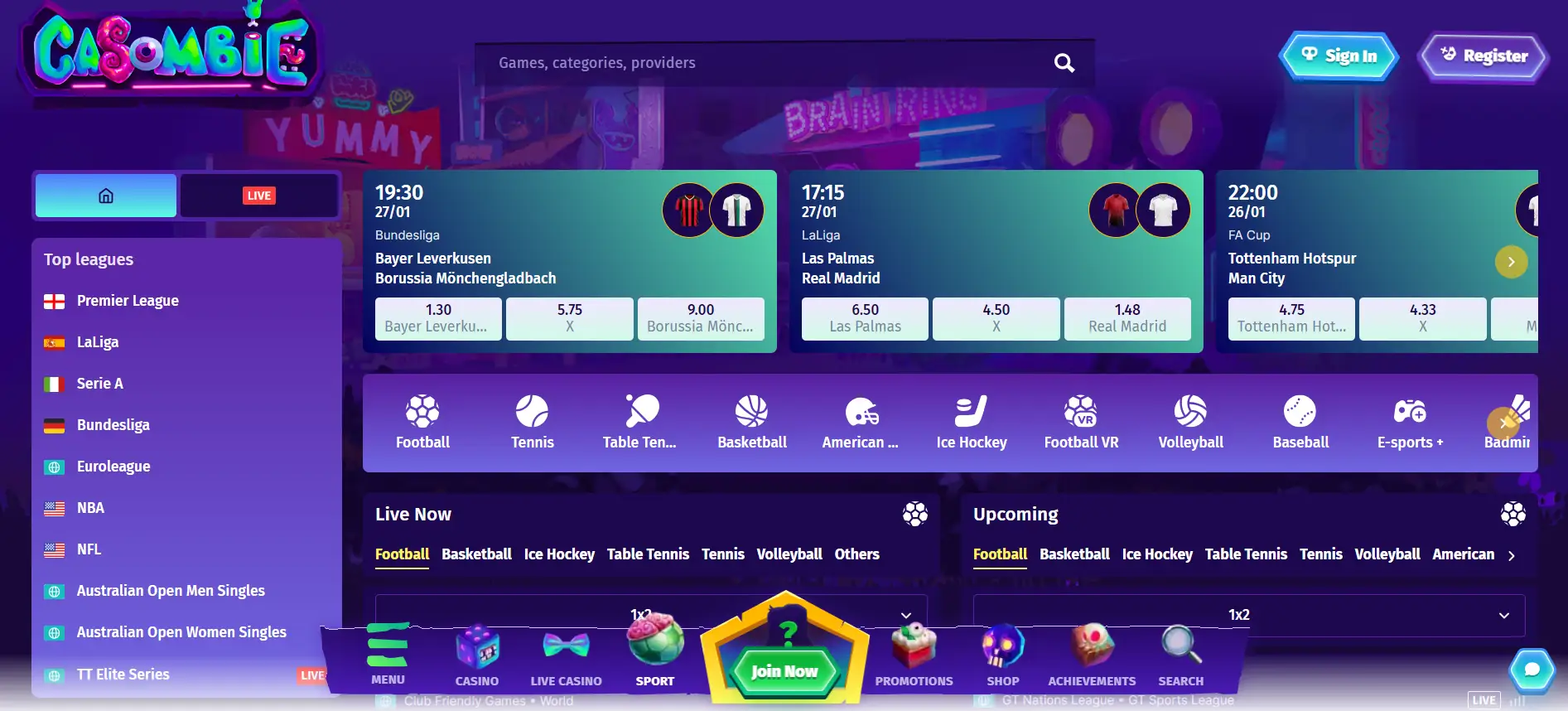Open the Shop skull icon

pyautogui.click(x=1002, y=647)
